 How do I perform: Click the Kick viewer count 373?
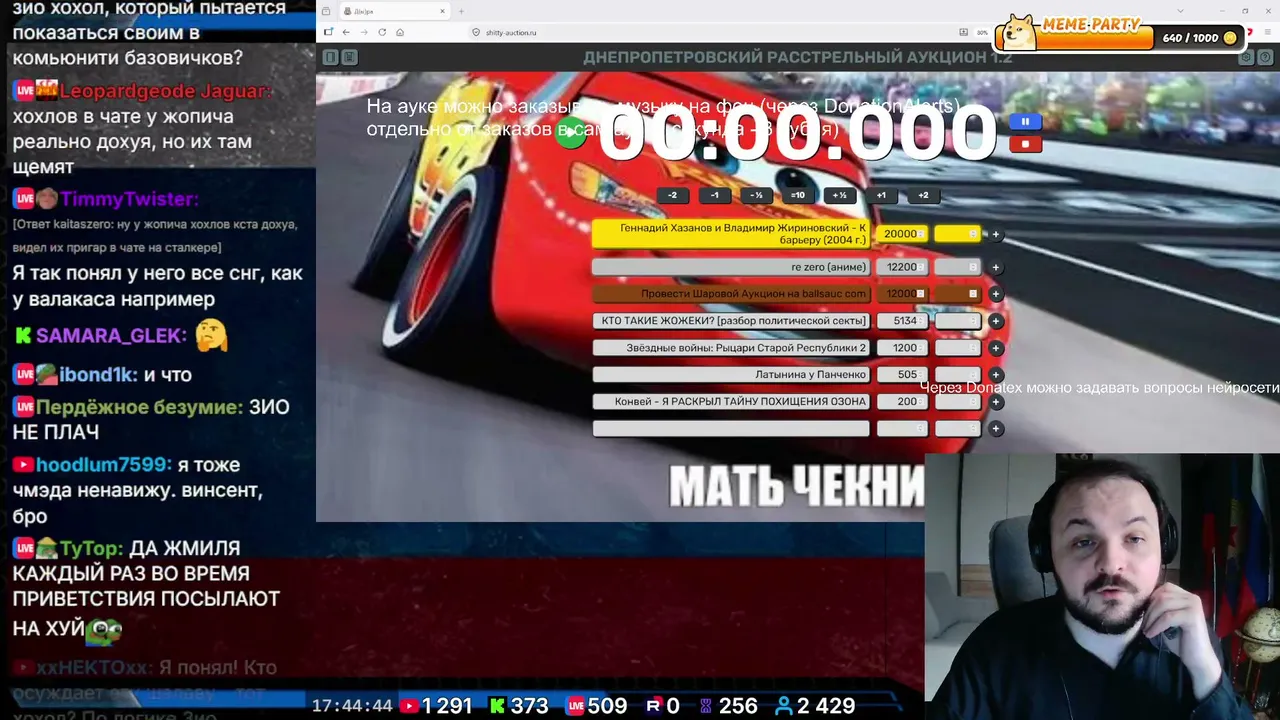tap(518, 706)
